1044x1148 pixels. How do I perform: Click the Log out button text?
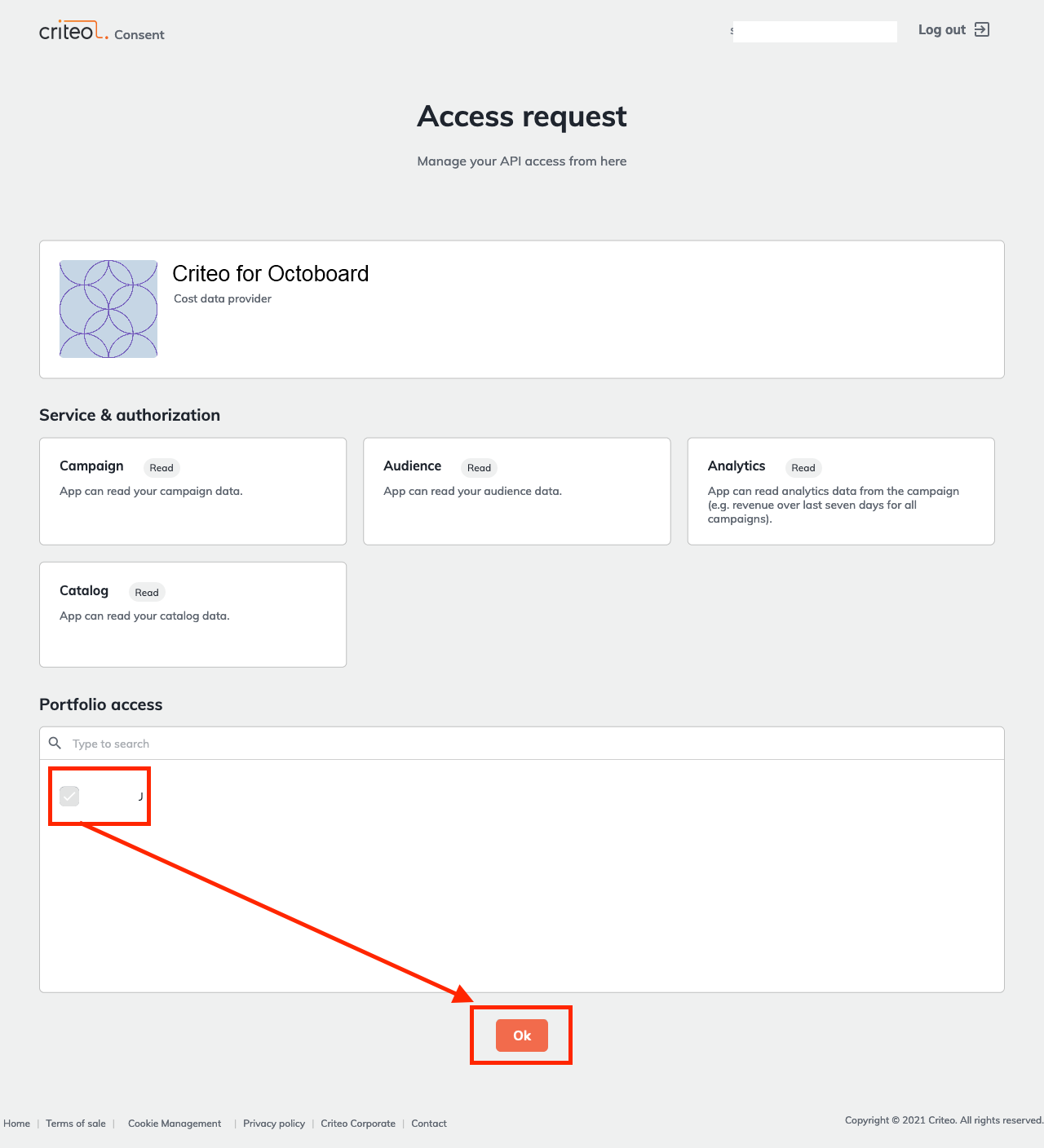point(942,29)
